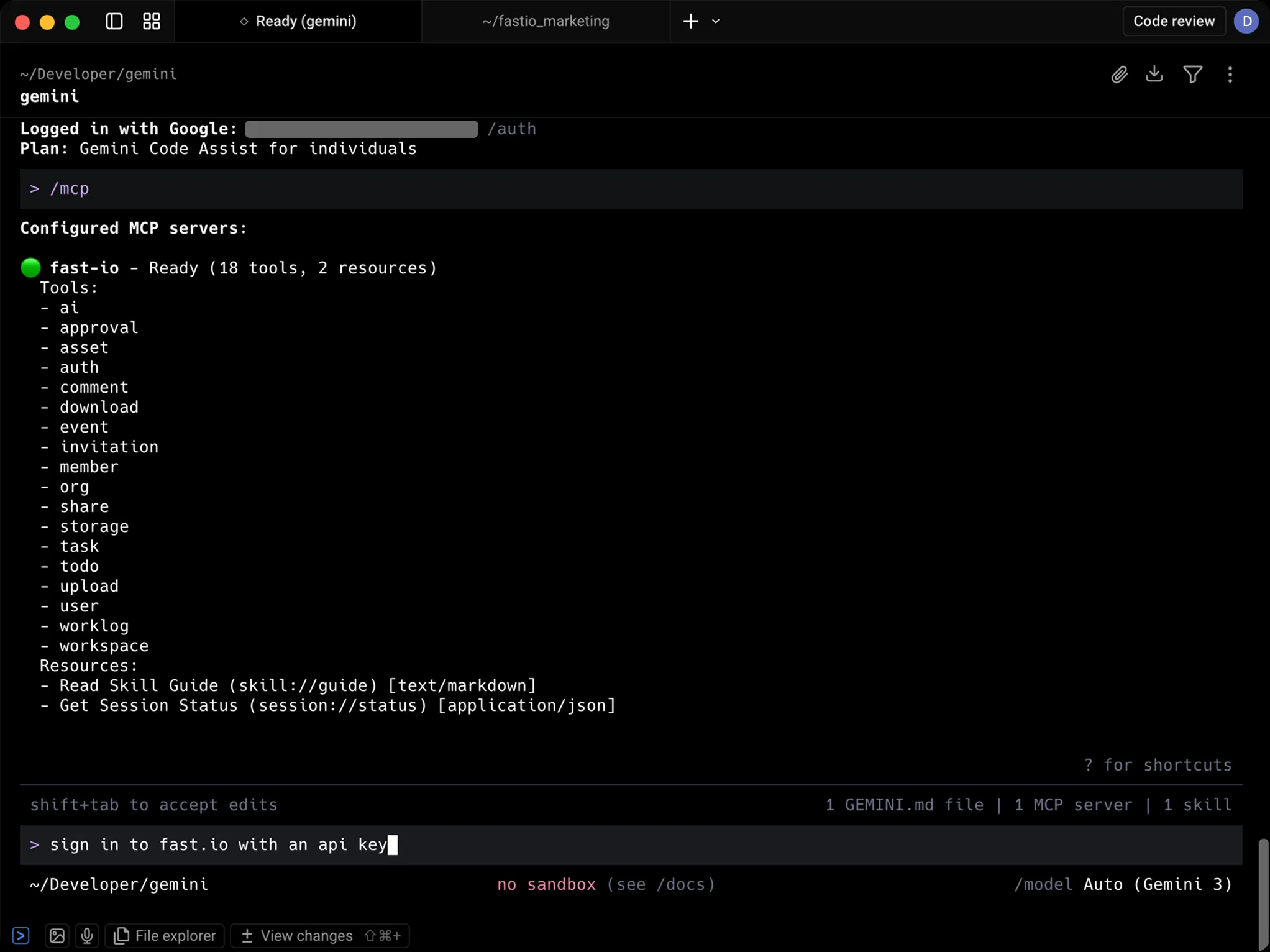Screen dimensions: 1270x952
Task: Create a new tab with the plus button
Action: click(x=690, y=21)
